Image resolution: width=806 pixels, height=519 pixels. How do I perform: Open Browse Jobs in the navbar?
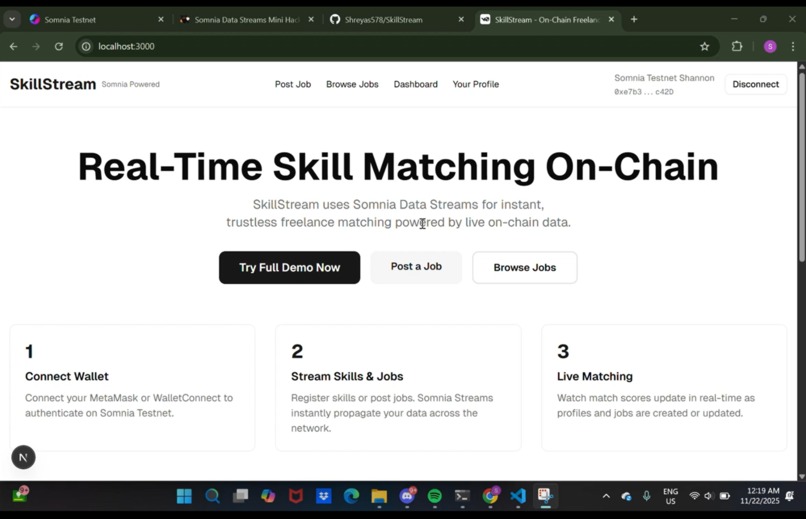[352, 84]
